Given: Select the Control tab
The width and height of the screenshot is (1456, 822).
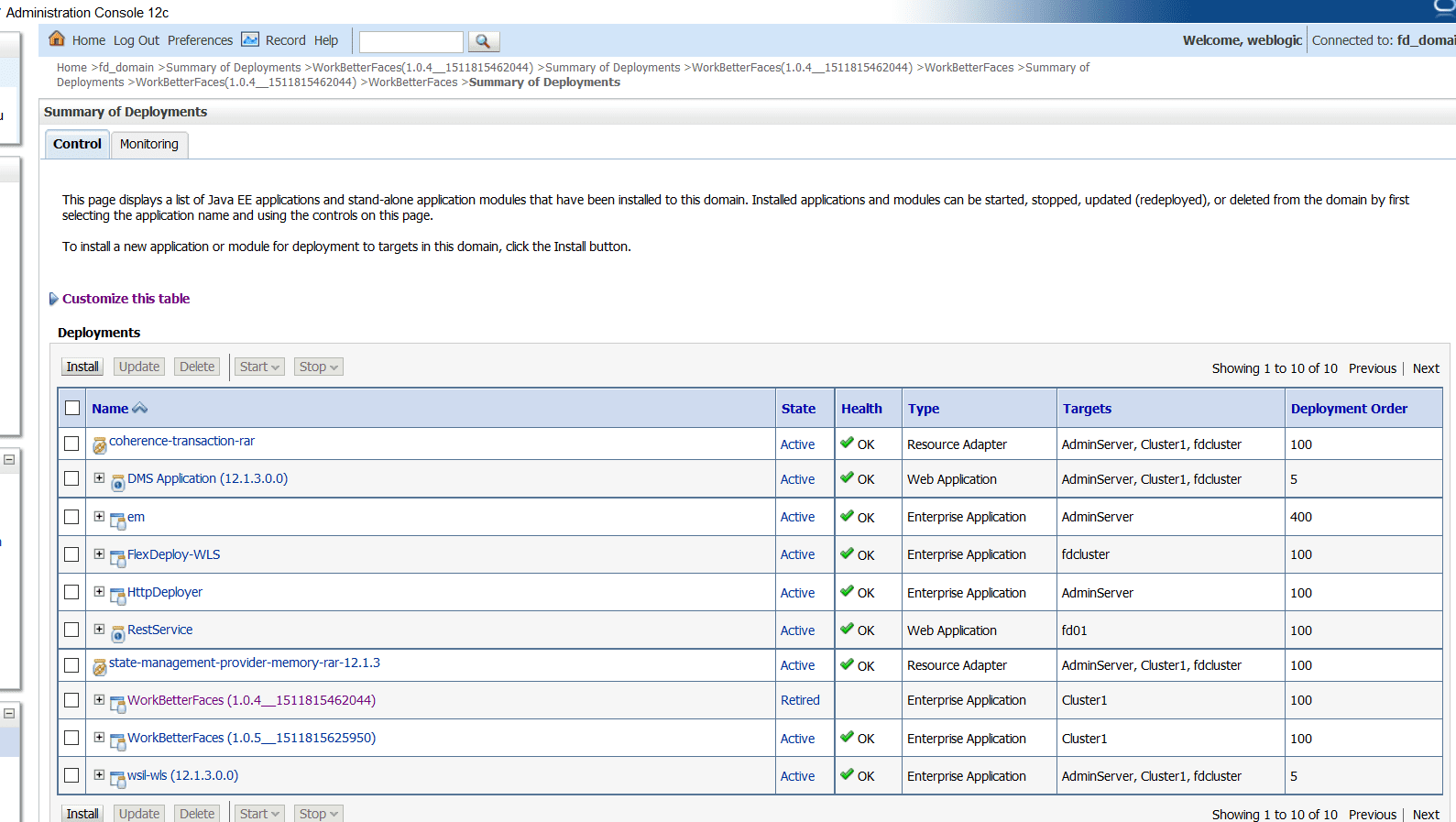Looking at the screenshot, I should pyautogui.click(x=77, y=144).
